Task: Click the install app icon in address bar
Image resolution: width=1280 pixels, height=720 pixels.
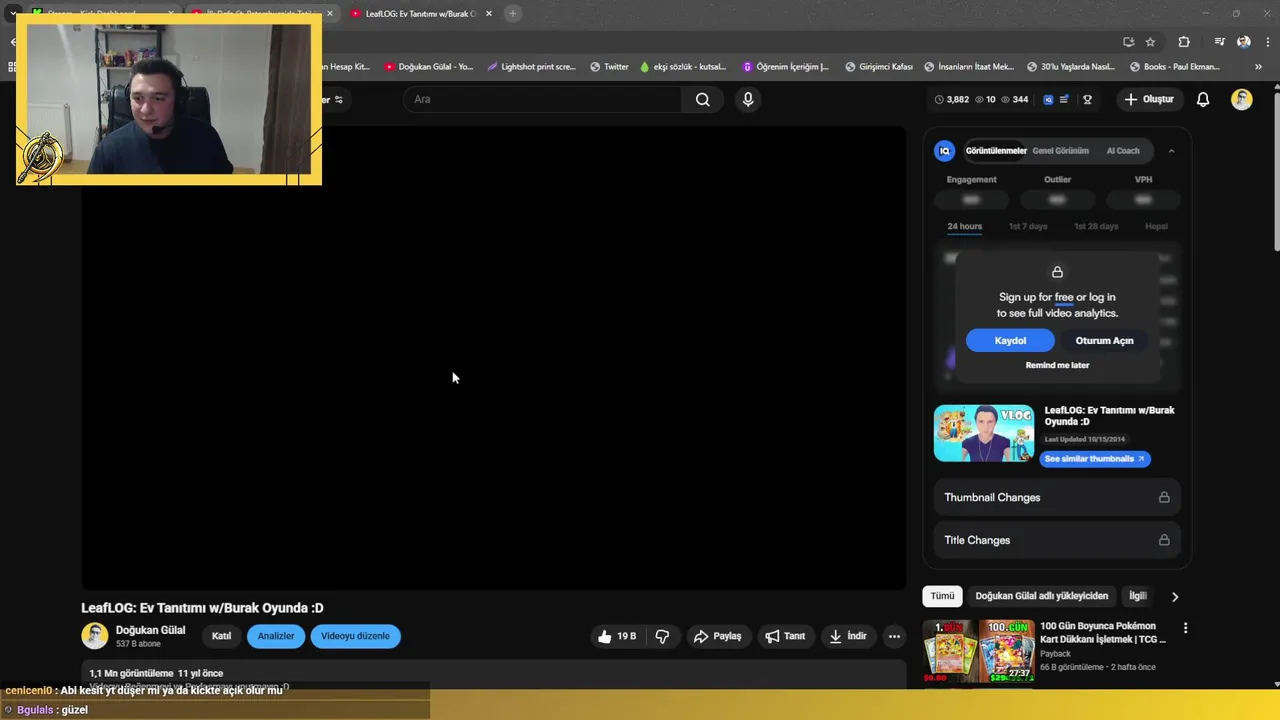Action: 1128,42
